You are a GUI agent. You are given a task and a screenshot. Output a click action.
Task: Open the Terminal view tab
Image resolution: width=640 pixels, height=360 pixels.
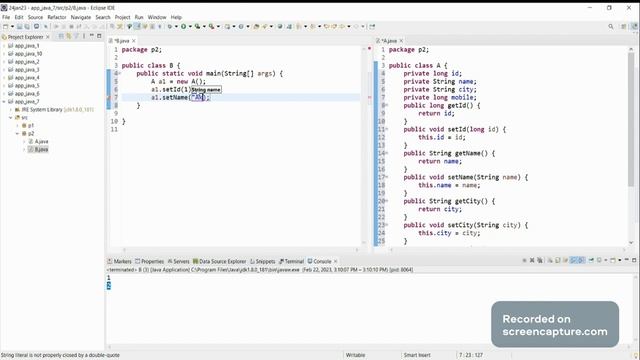(x=291, y=261)
